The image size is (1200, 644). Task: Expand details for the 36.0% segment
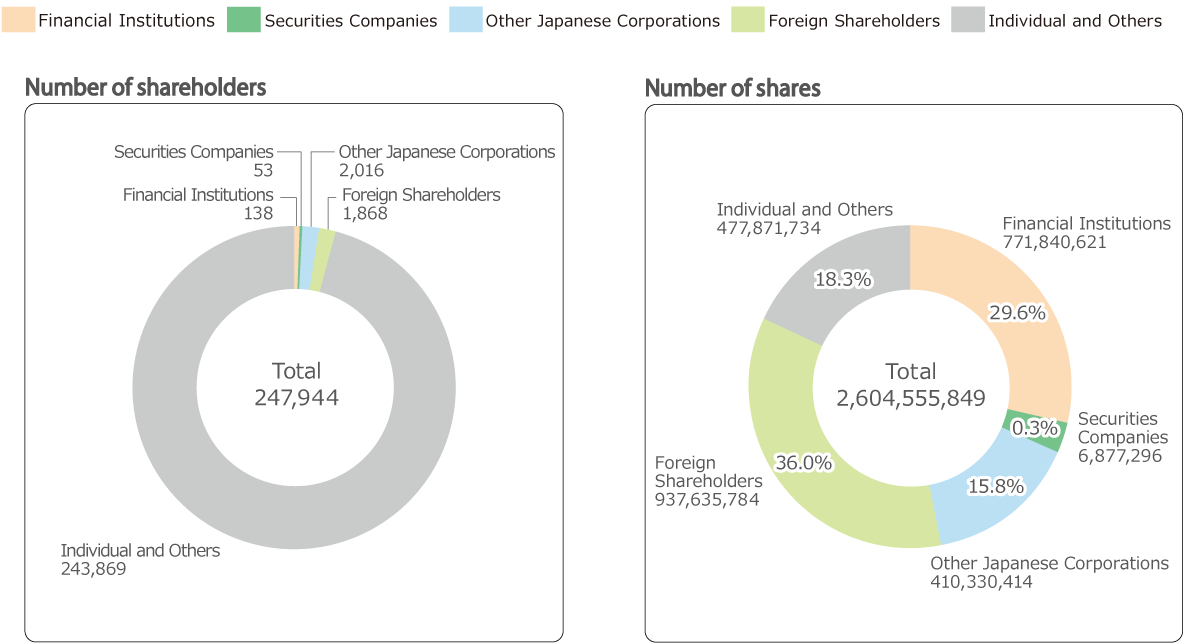pyautogui.click(x=803, y=463)
